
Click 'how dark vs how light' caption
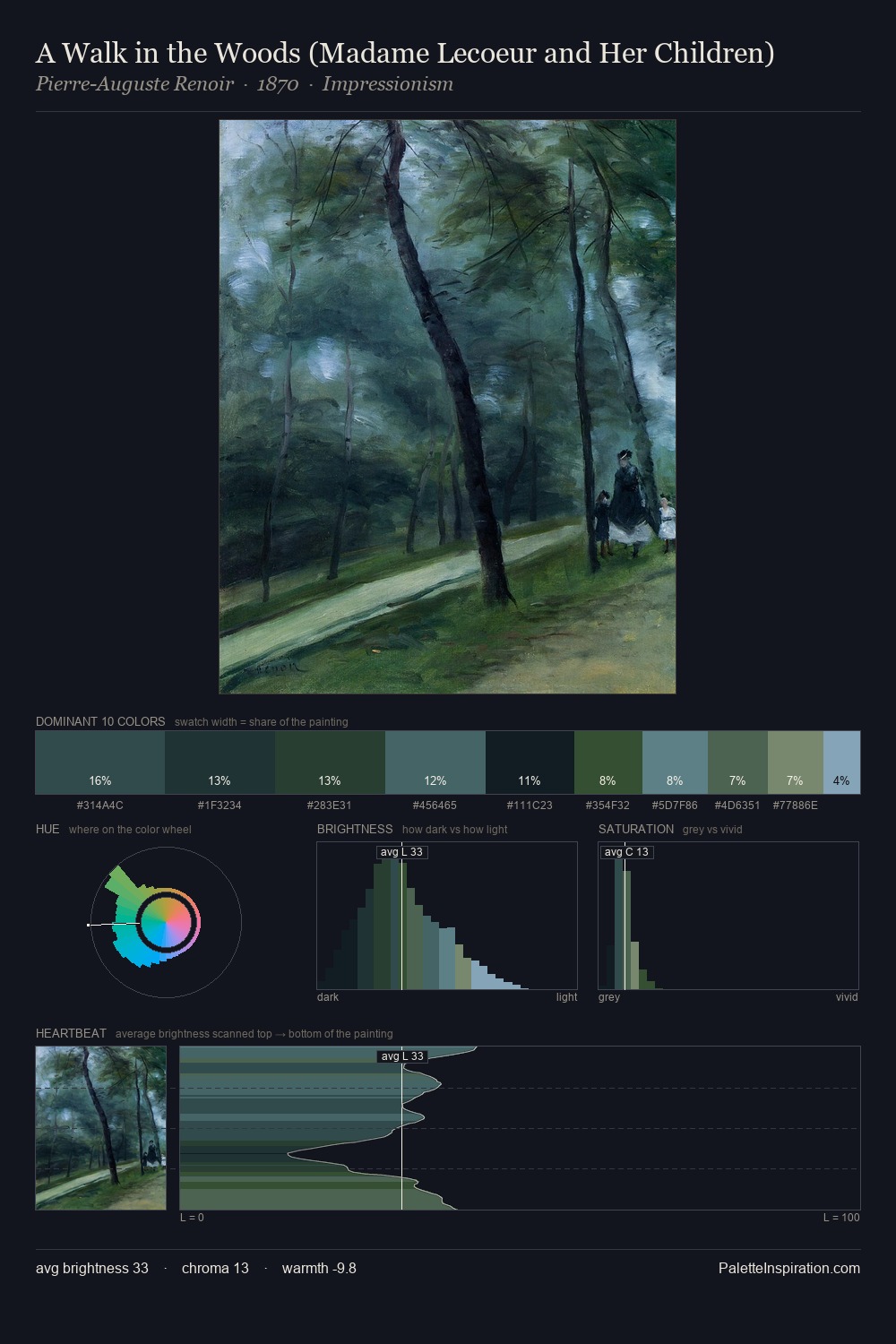pyautogui.click(x=454, y=830)
